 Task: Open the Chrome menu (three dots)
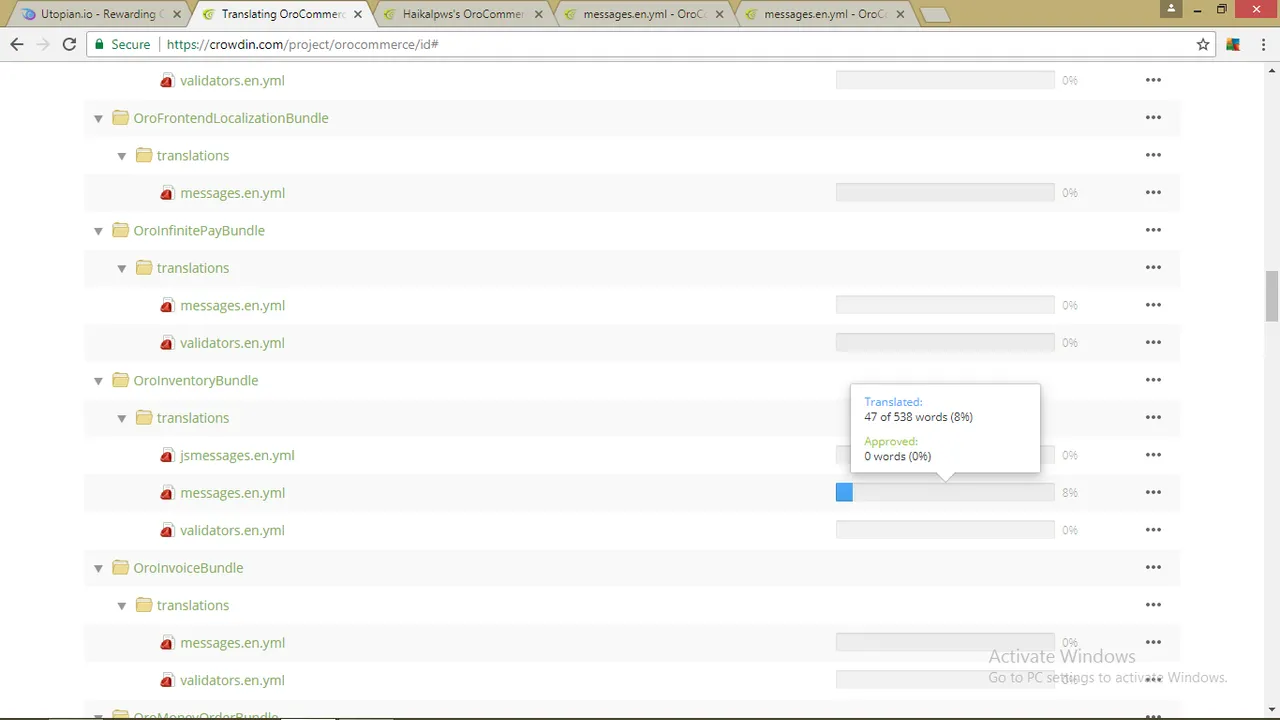click(1262, 44)
